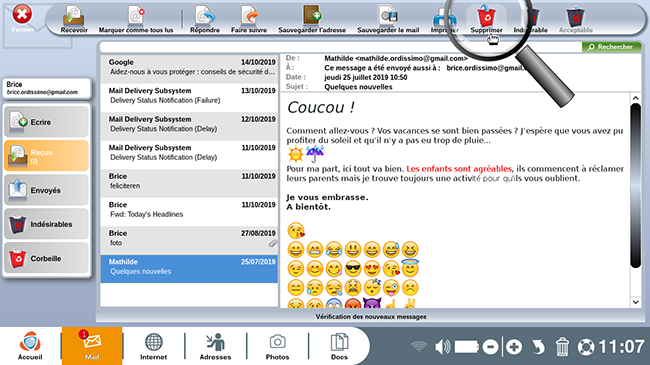
Task: Open Internet browser
Action: click(x=153, y=346)
